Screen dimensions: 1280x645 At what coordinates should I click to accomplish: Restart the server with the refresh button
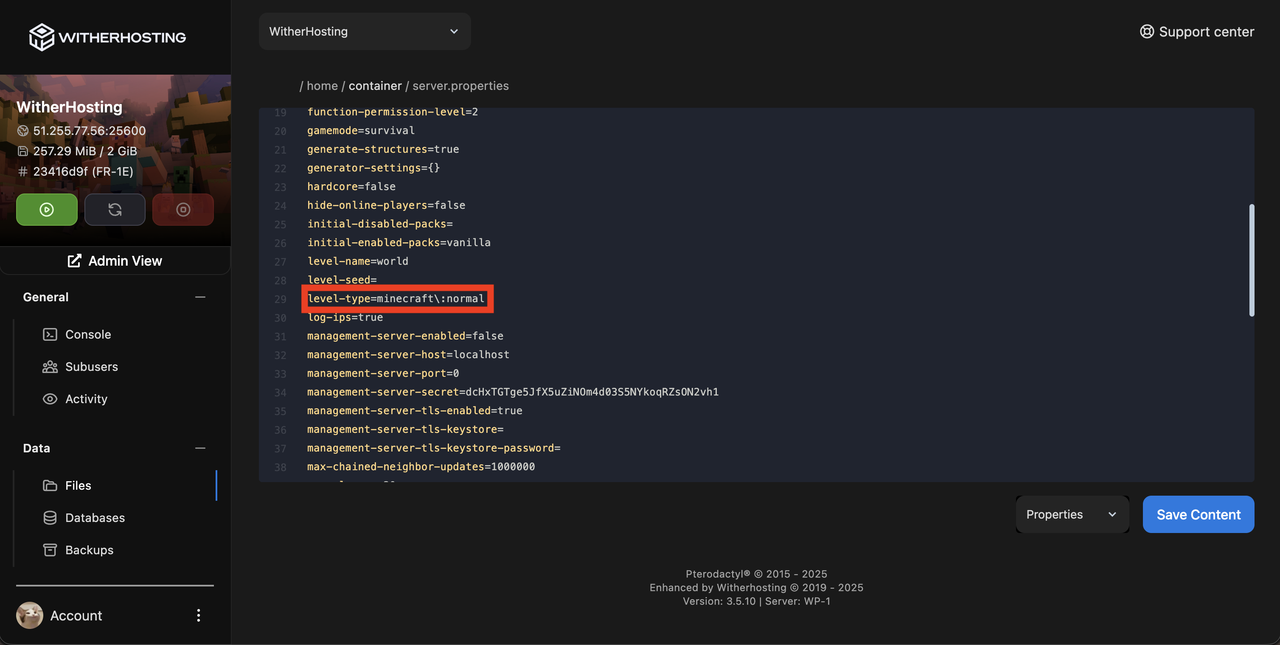(x=115, y=210)
